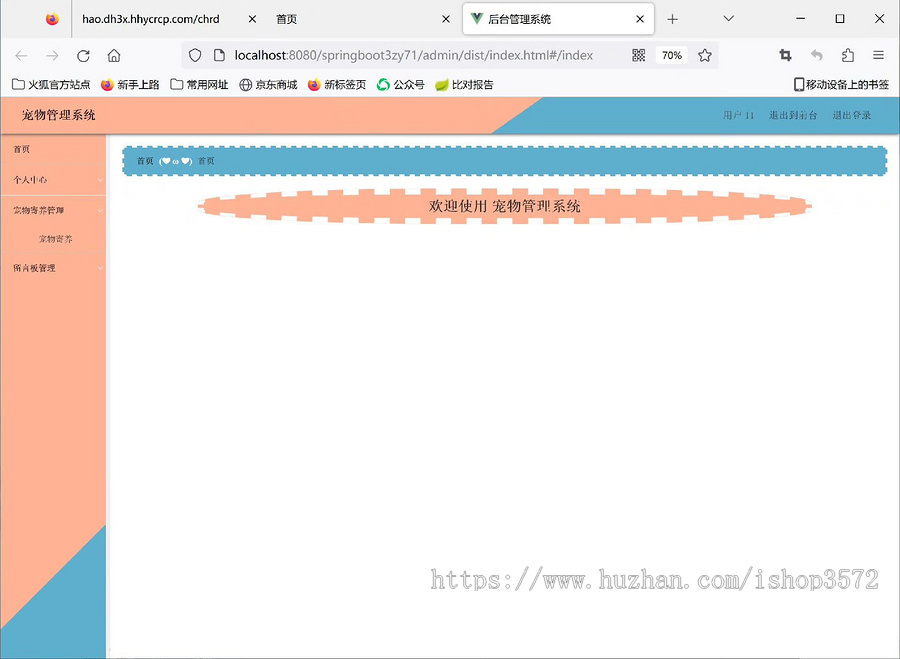Open the 公众号 bookmark
Image resolution: width=900 pixels, height=659 pixels.
401,85
